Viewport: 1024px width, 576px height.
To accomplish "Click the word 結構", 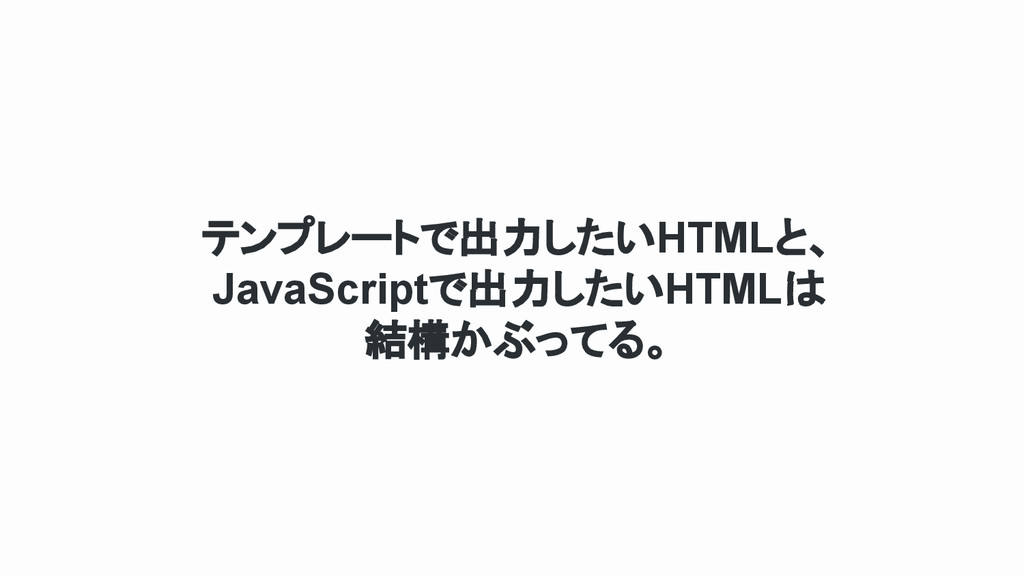I will pos(406,341).
